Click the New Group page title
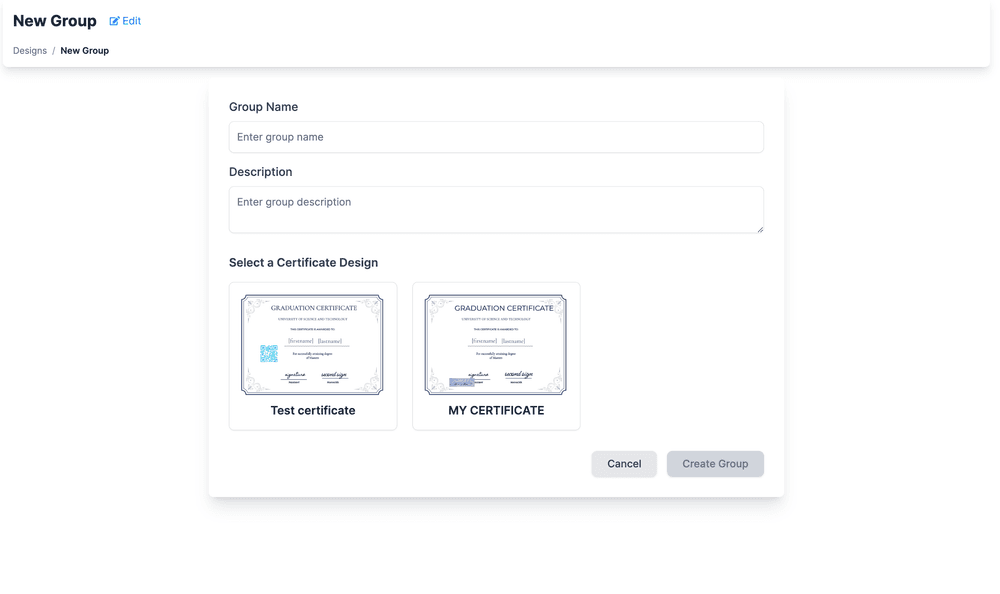Image resolution: width=1000 pixels, height=594 pixels. [55, 21]
